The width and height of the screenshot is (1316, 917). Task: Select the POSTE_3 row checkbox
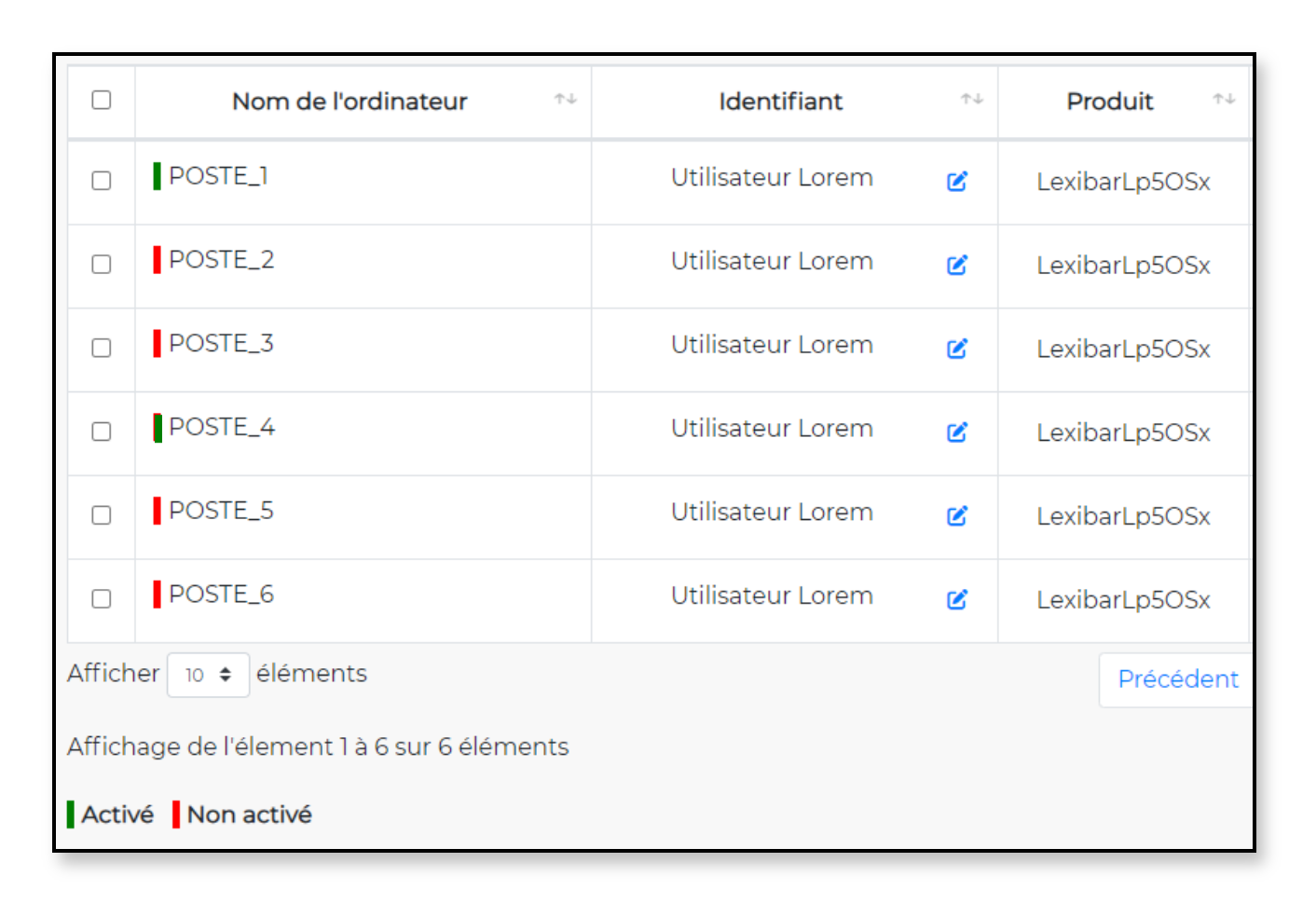[102, 348]
